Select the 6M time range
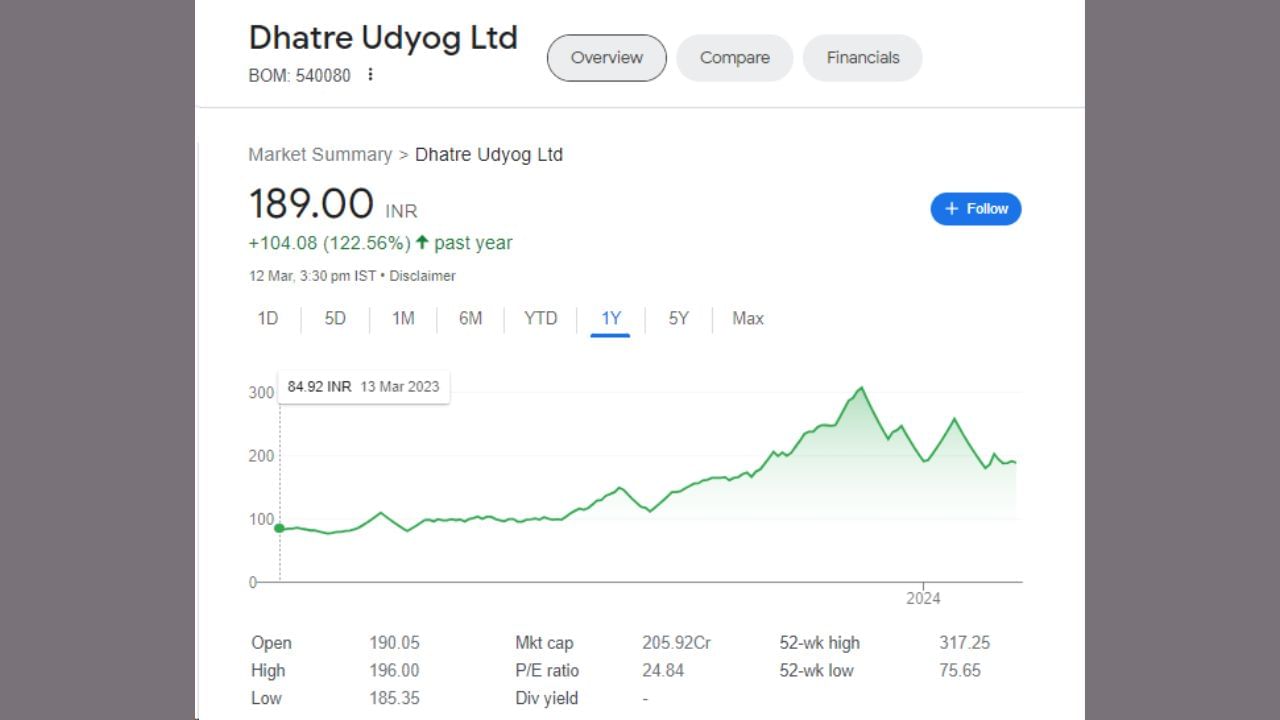The width and height of the screenshot is (1280, 720). pyautogui.click(x=470, y=319)
